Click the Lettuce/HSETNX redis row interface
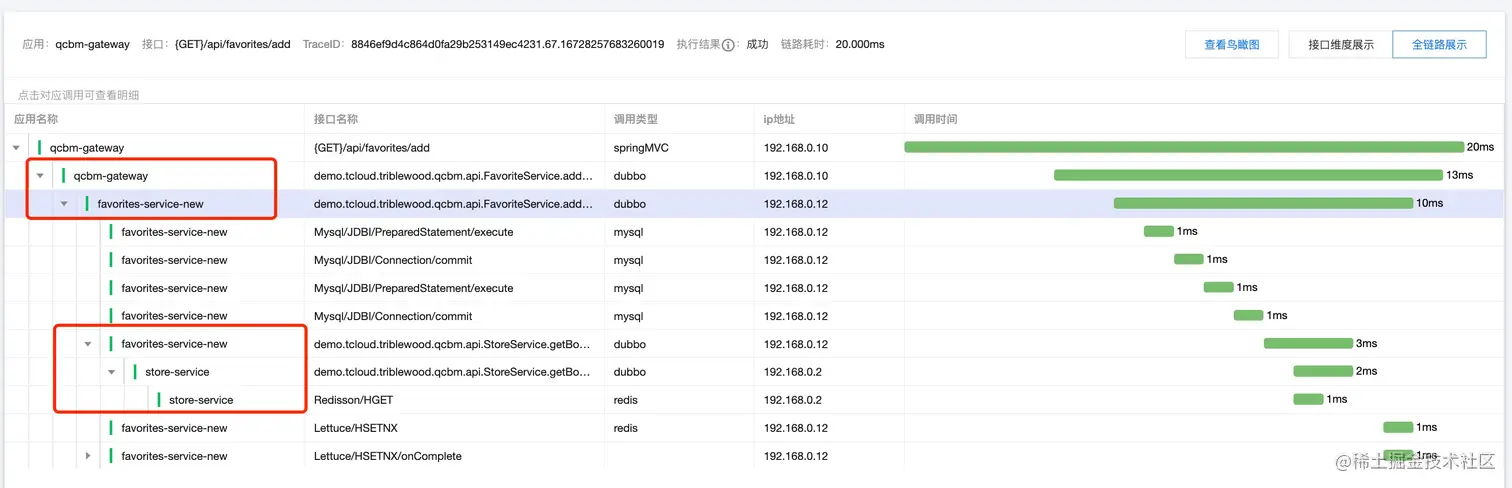 (x=355, y=428)
